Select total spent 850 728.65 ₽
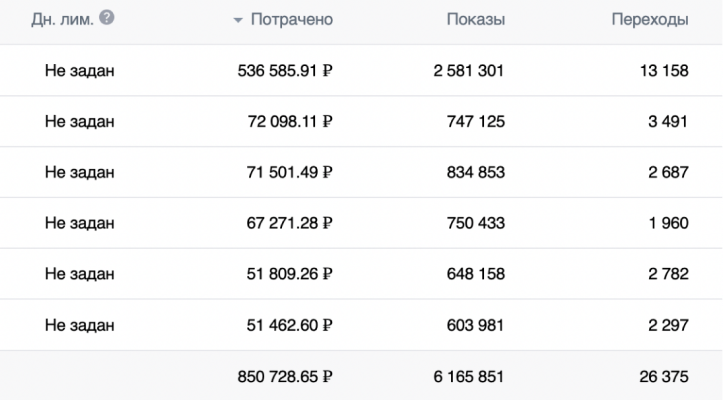Screen dimensions: 723x400 coord(285,377)
